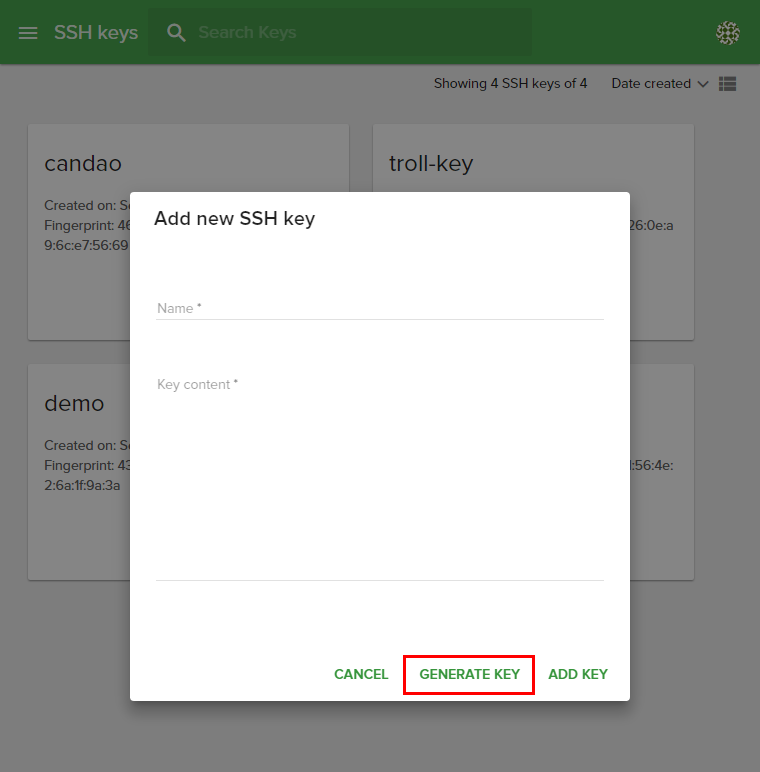
Task: Open the Date created sort dropdown
Action: [651, 84]
